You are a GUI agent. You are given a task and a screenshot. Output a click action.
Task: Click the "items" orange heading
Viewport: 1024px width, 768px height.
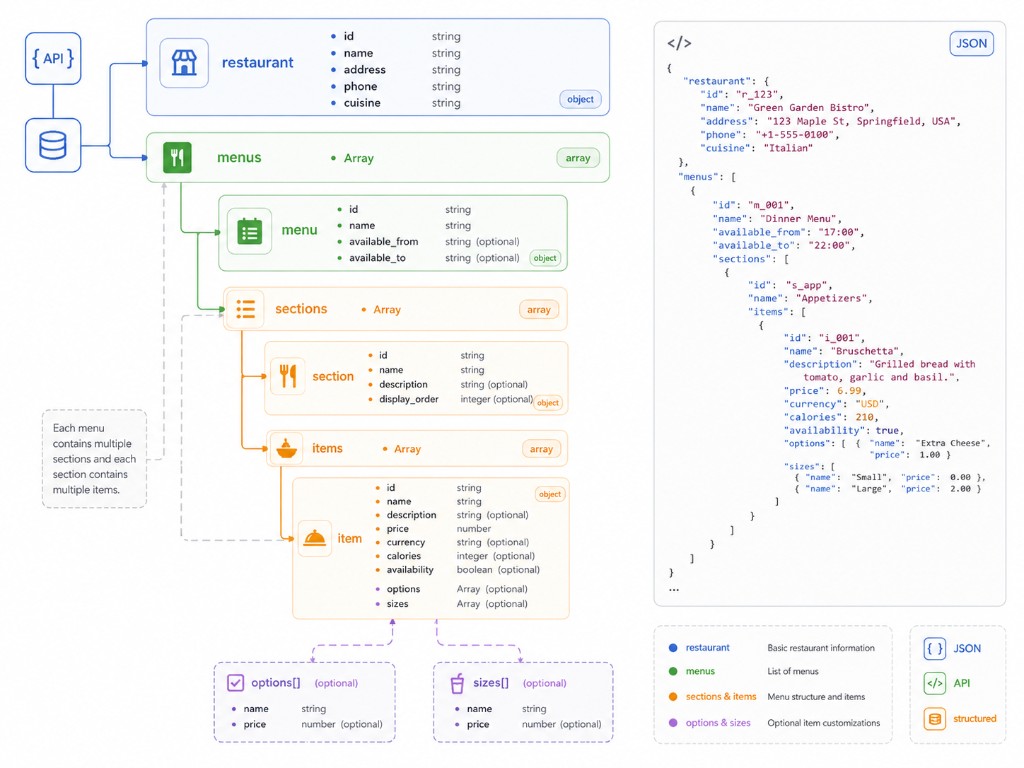click(x=327, y=449)
